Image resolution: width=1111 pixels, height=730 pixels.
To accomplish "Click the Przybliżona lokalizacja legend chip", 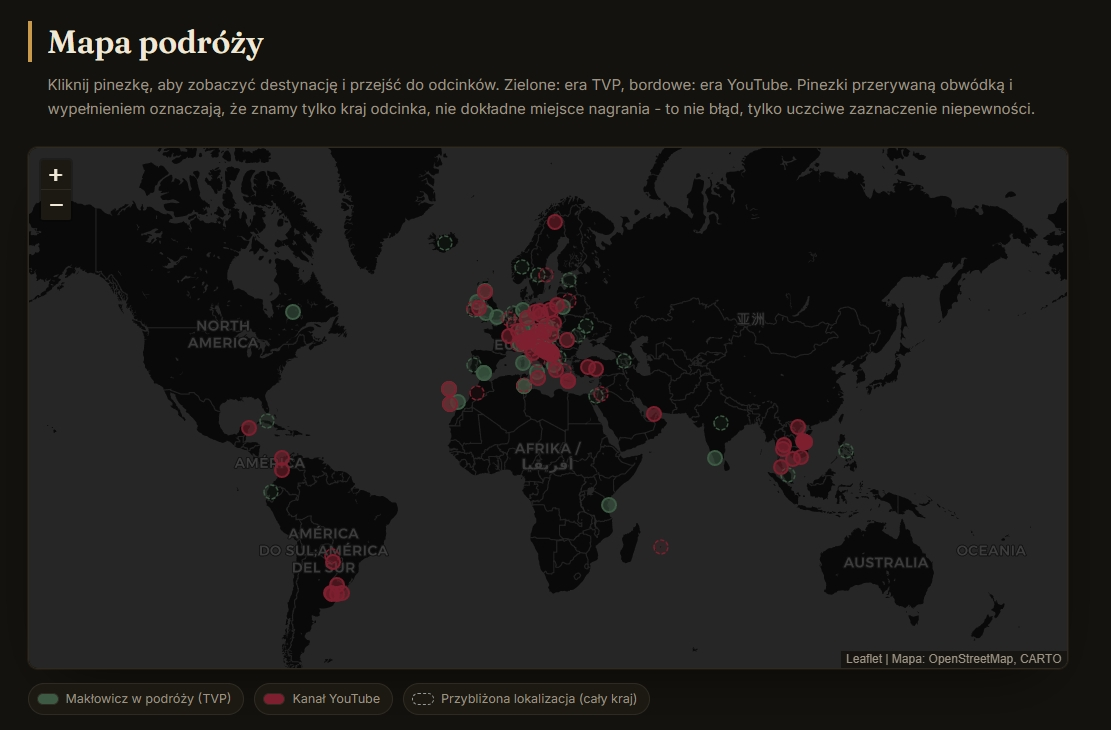I will 526,699.
